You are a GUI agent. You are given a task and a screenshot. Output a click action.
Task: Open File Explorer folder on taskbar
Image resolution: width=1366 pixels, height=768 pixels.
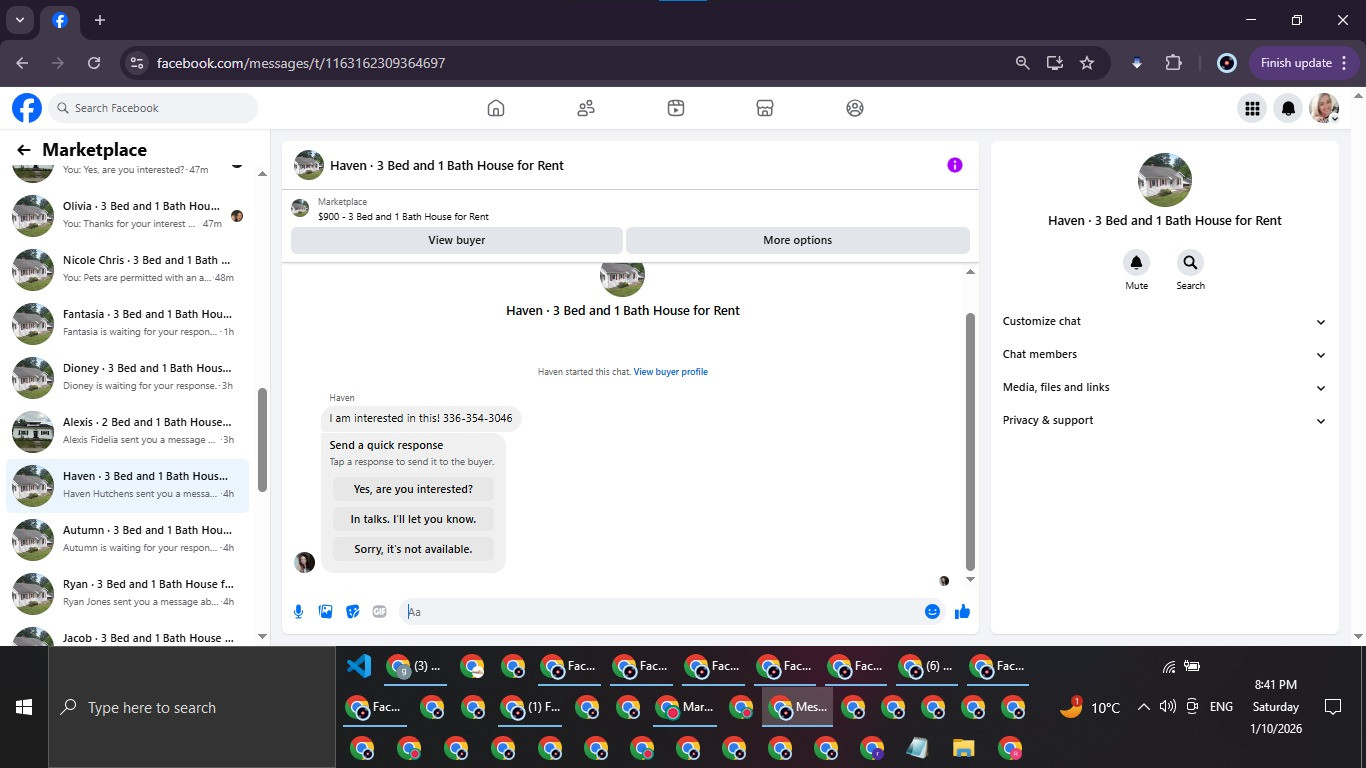click(963, 748)
